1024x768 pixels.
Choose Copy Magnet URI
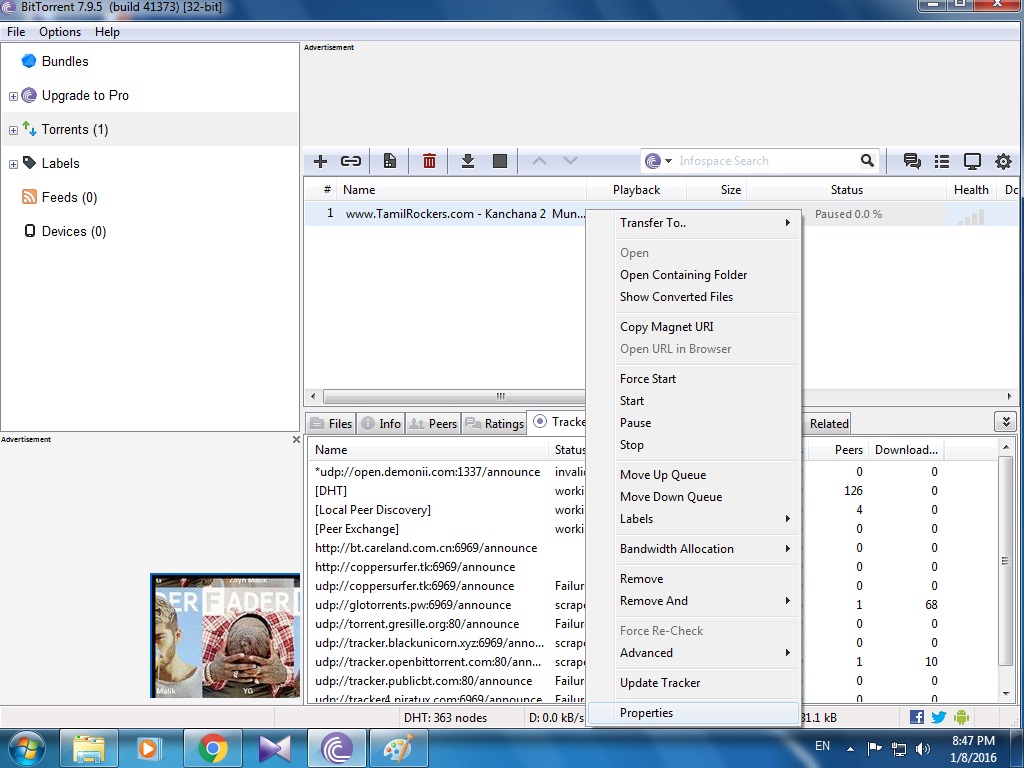click(694, 327)
